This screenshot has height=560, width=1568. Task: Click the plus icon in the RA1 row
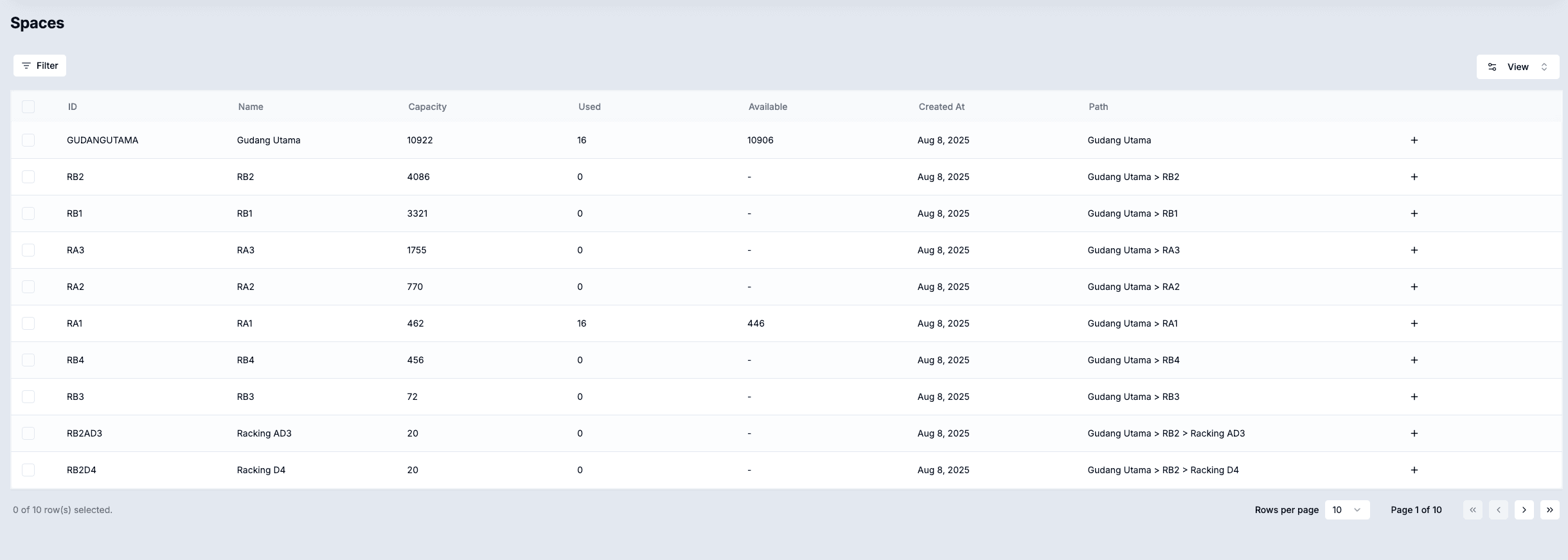click(x=1414, y=323)
